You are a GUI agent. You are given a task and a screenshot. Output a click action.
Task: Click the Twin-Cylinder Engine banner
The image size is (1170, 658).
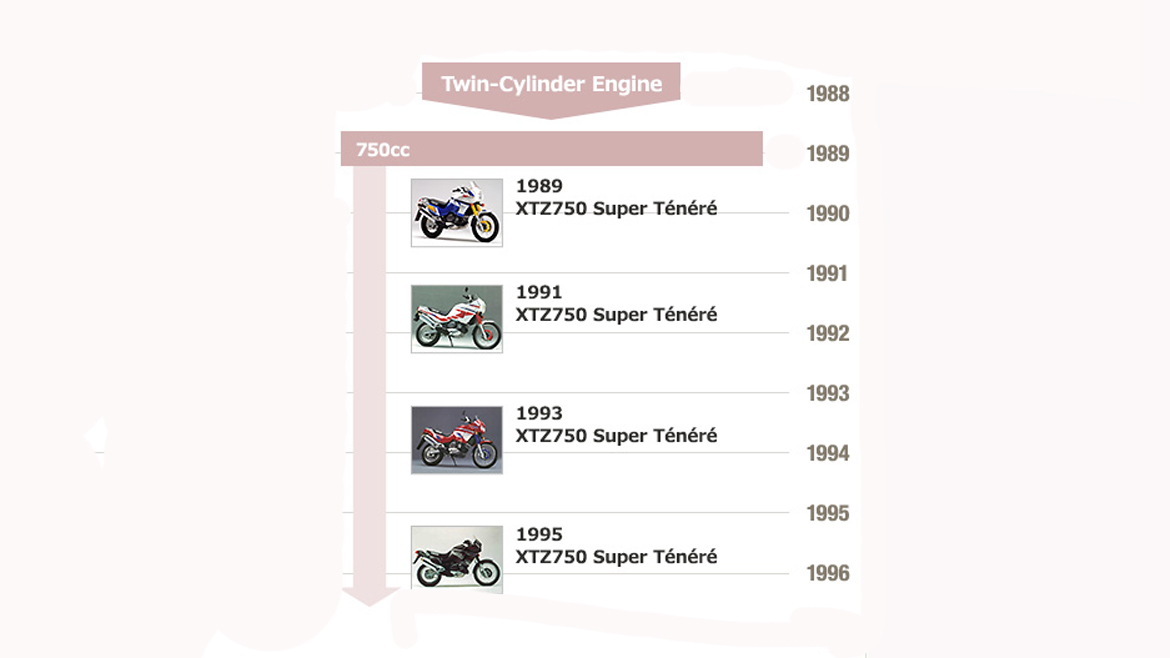(x=551, y=90)
